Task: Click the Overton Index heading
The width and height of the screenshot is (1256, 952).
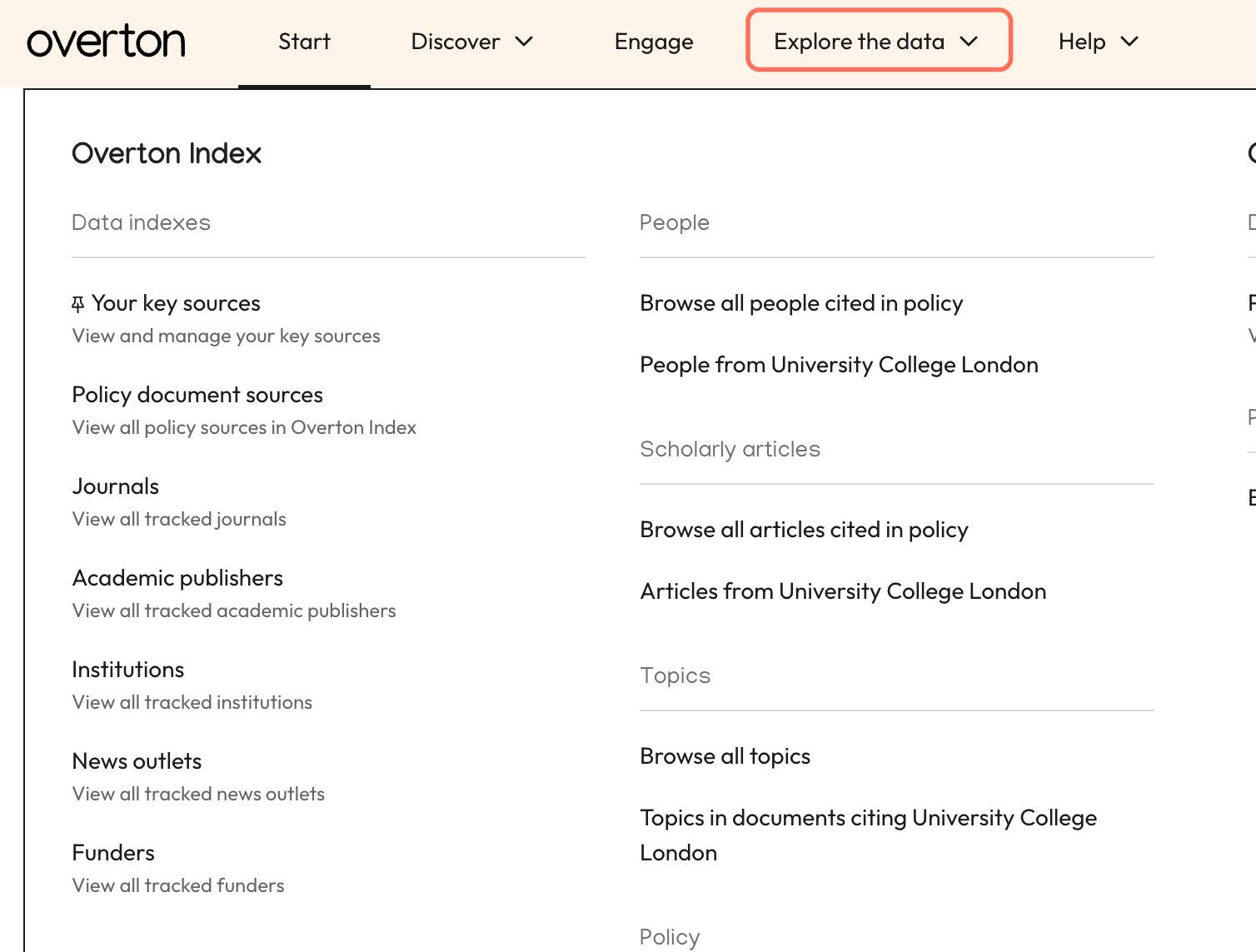Action: coord(167,153)
